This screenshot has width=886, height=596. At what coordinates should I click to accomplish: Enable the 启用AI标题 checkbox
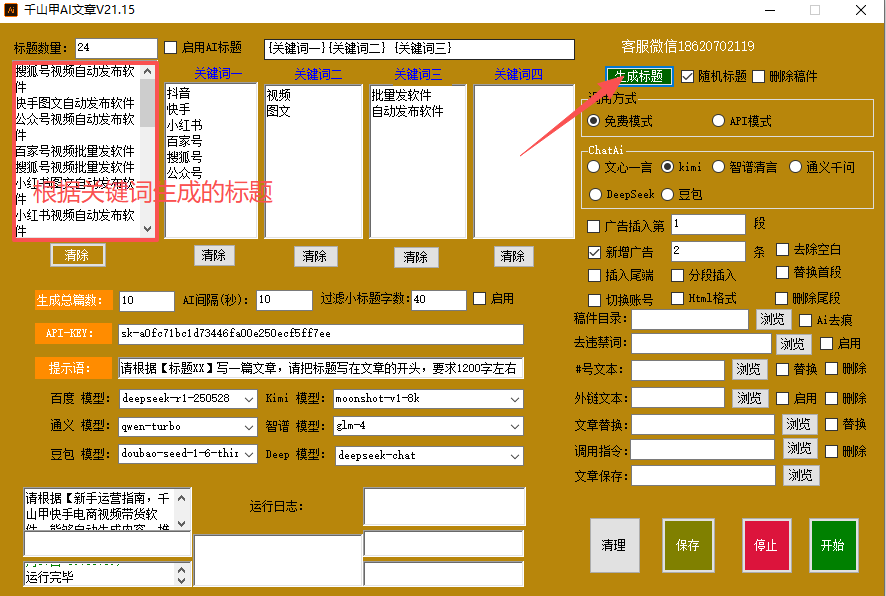point(171,48)
